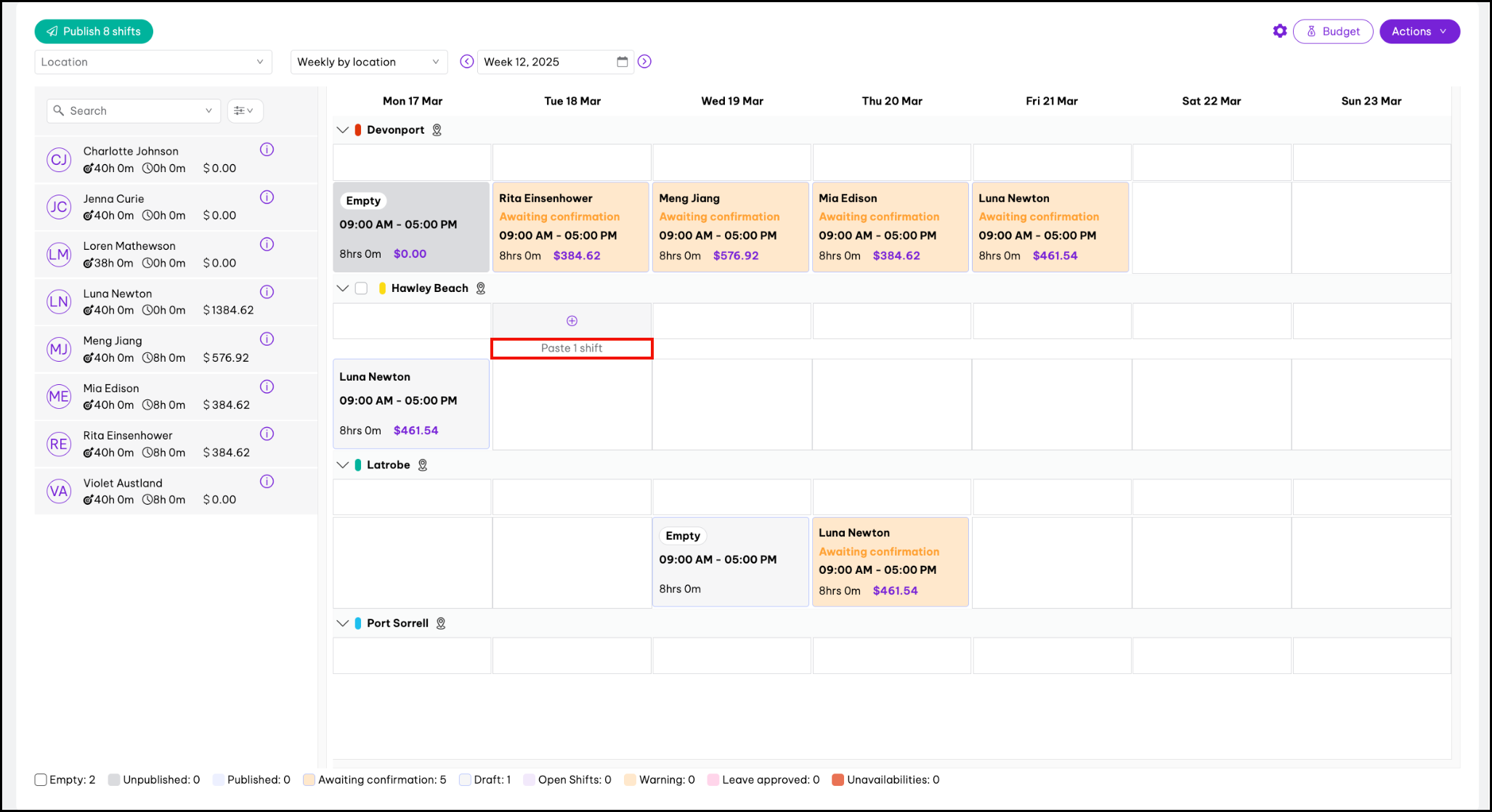Collapse the Latrobe location section
This screenshot has height=812, width=1492.
click(x=342, y=465)
